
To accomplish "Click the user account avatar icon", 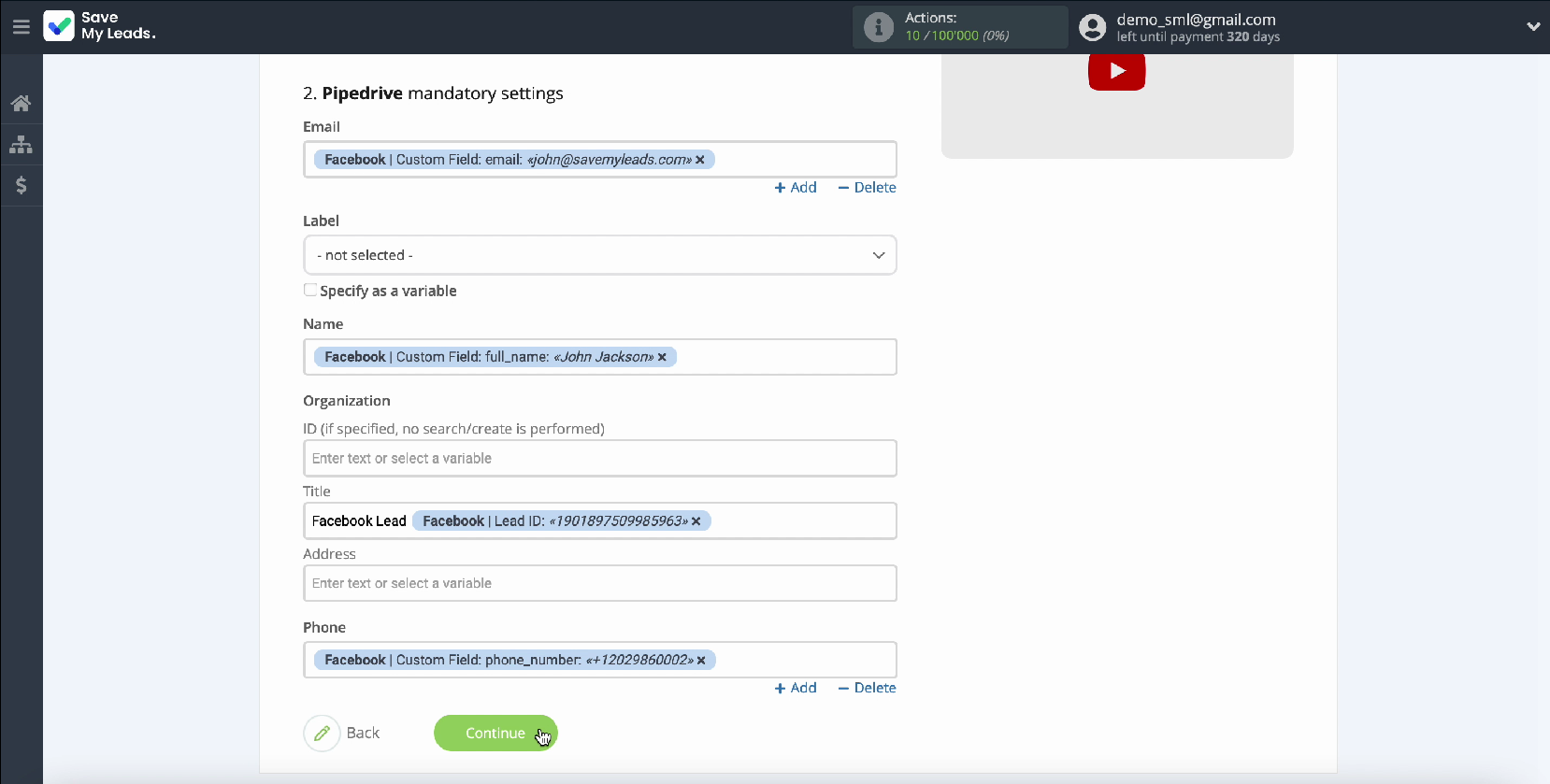I will point(1092,27).
